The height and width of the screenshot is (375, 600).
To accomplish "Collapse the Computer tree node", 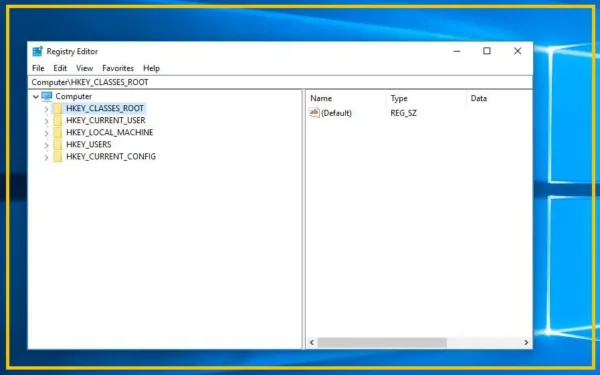I will (x=36, y=96).
